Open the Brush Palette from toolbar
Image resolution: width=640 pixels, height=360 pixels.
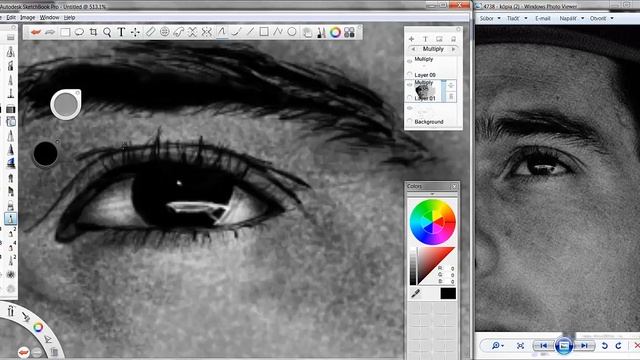pos(322,33)
